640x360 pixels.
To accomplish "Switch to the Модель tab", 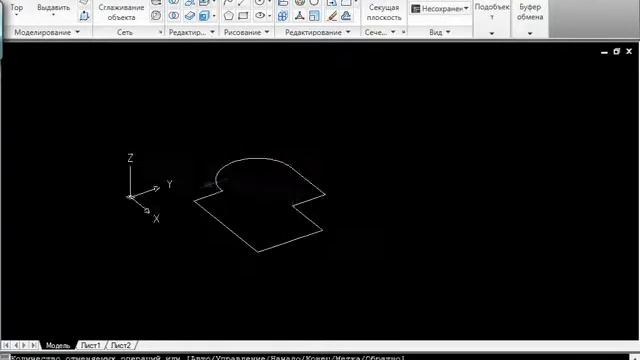I will (58, 345).
